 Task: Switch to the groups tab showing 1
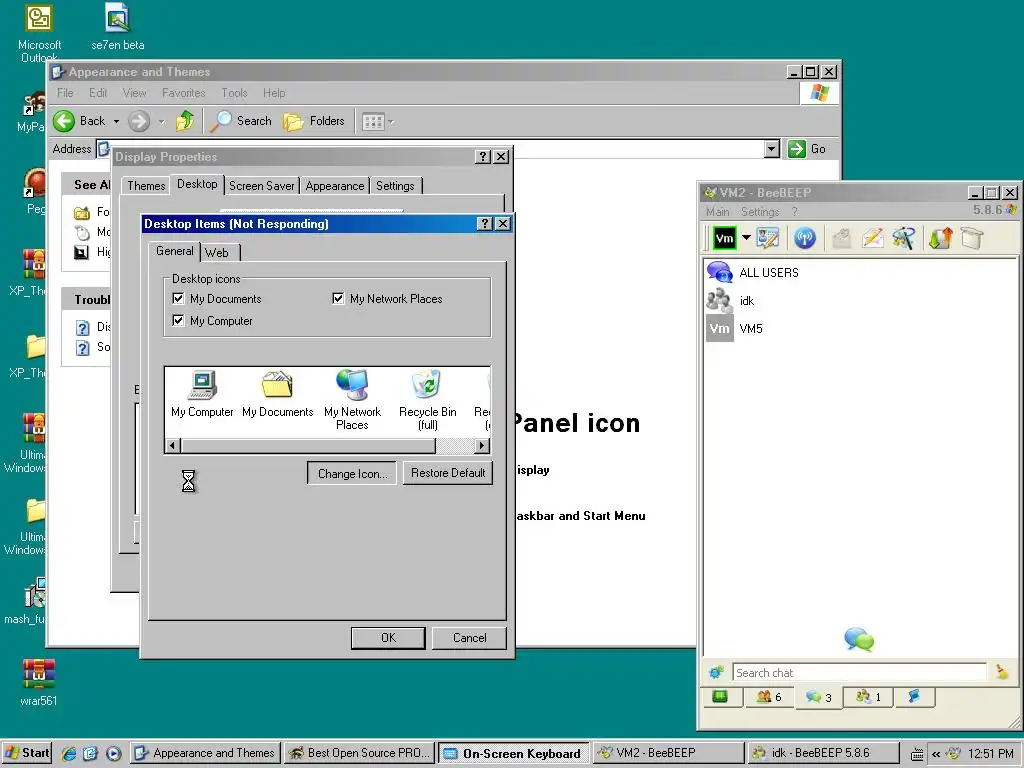point(868,697)
